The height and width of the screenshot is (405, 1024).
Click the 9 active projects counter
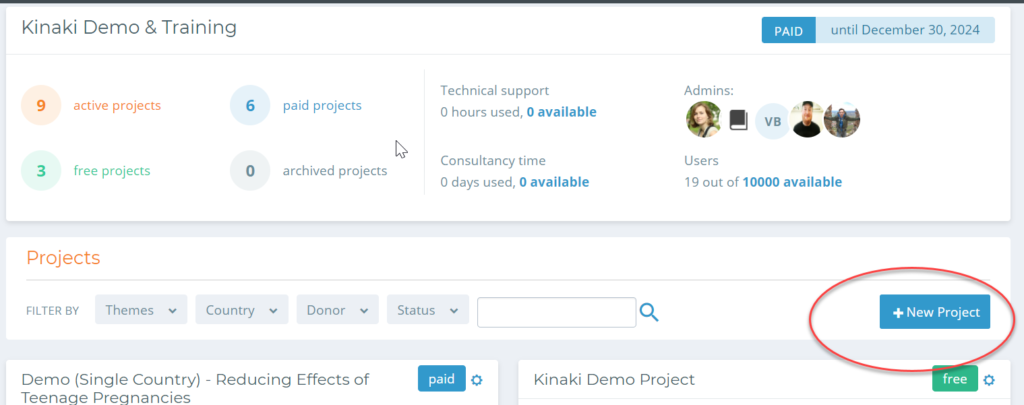pyautogui.click(x=91, y=105)
